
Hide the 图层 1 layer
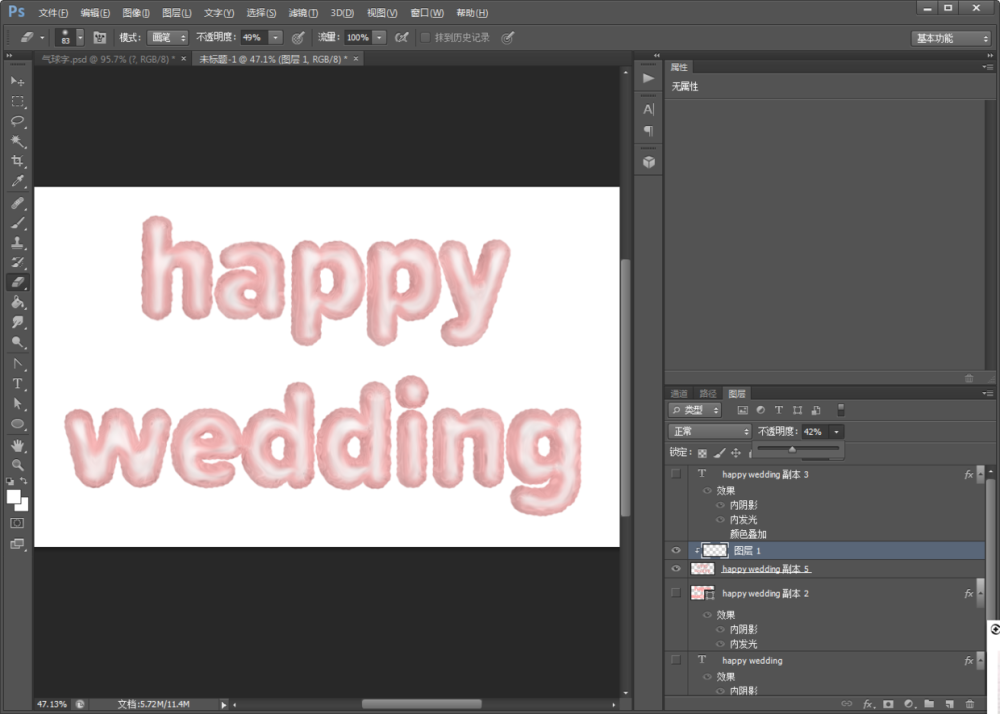click(676, 550)
